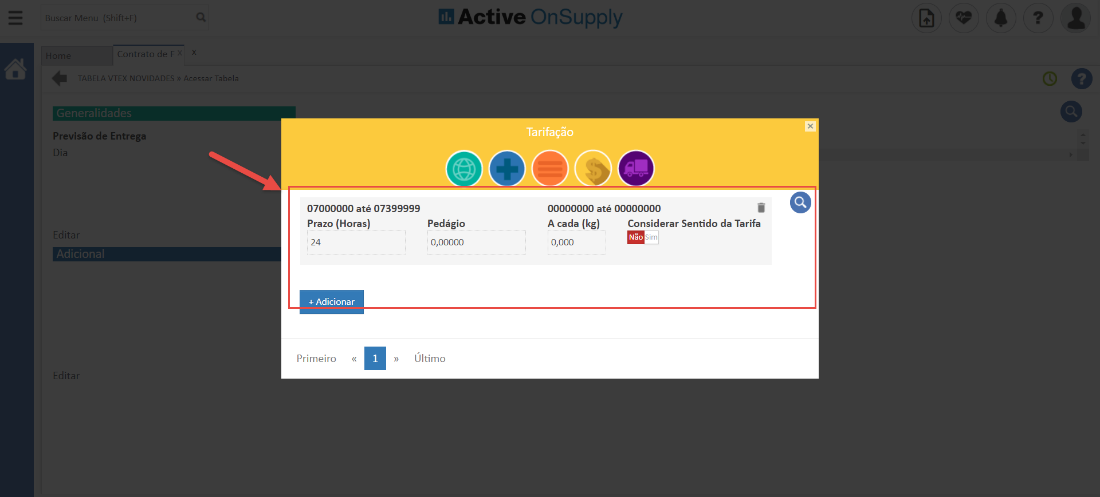The width and height of the screenshot is (1100, 497).
Task: Select the Contrato de F tab
Action: (x=146, y=53)
